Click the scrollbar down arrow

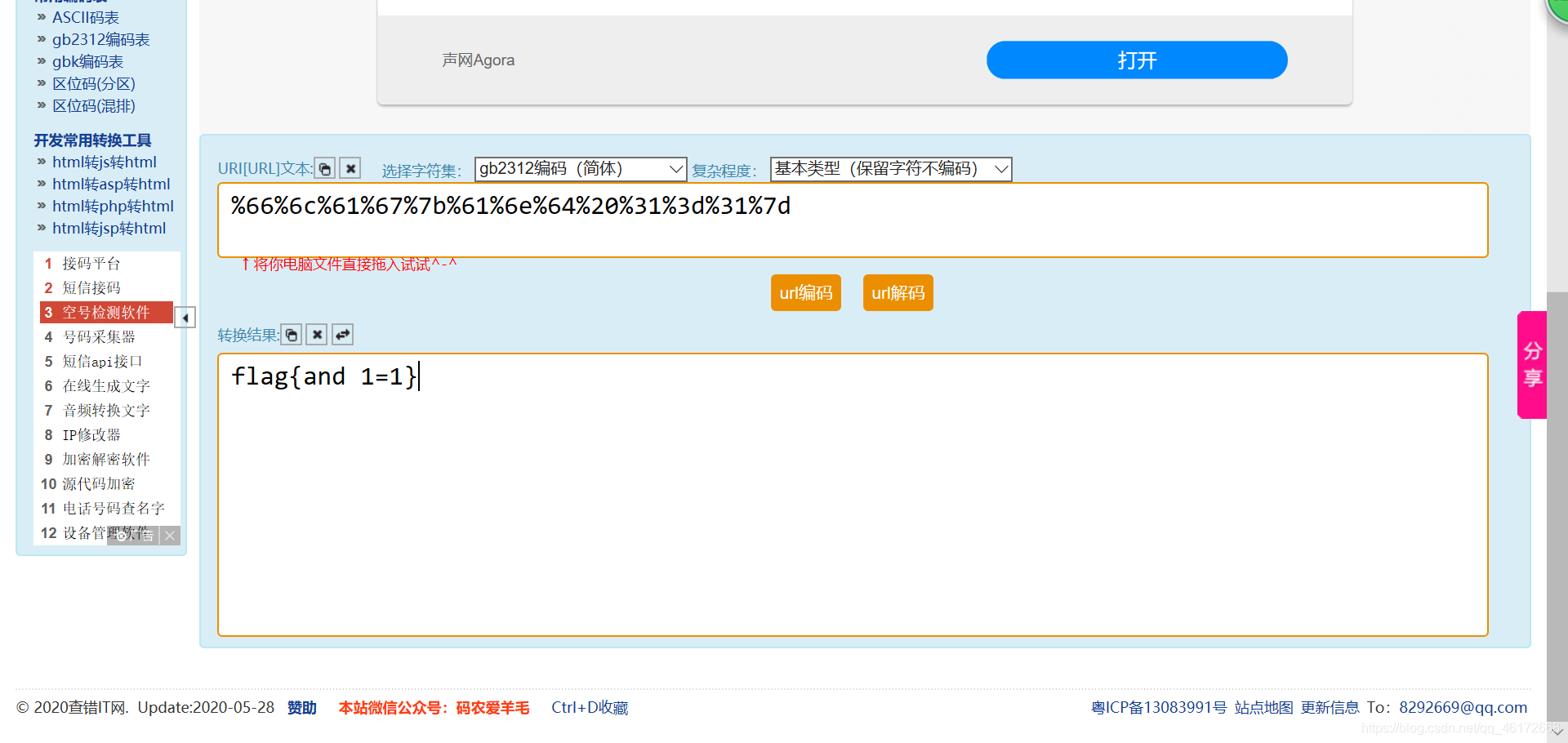(x=1557, y=732)
